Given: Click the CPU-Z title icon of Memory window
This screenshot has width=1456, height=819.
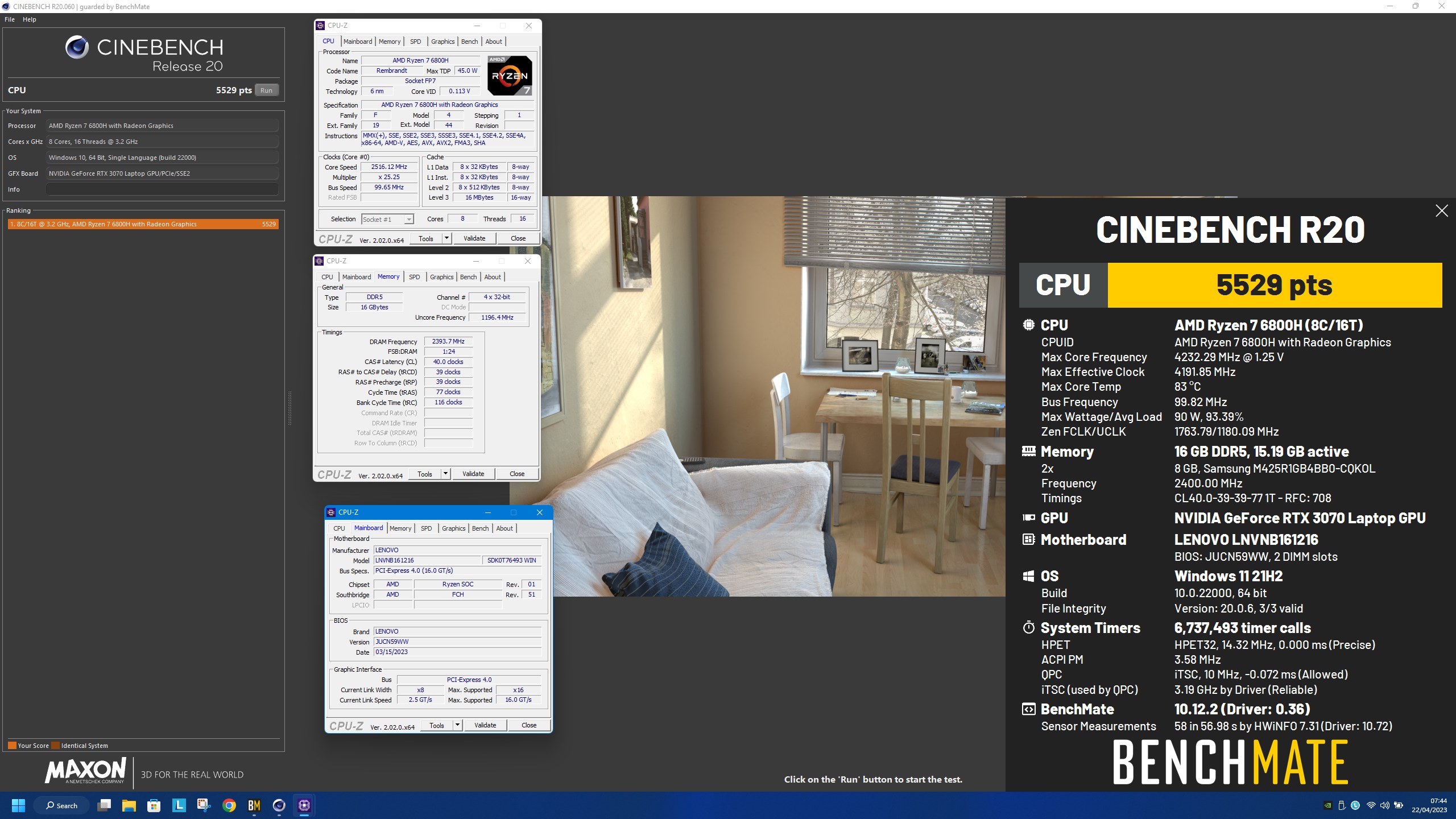Looking at the screenshot, I should tap(320, 261).
